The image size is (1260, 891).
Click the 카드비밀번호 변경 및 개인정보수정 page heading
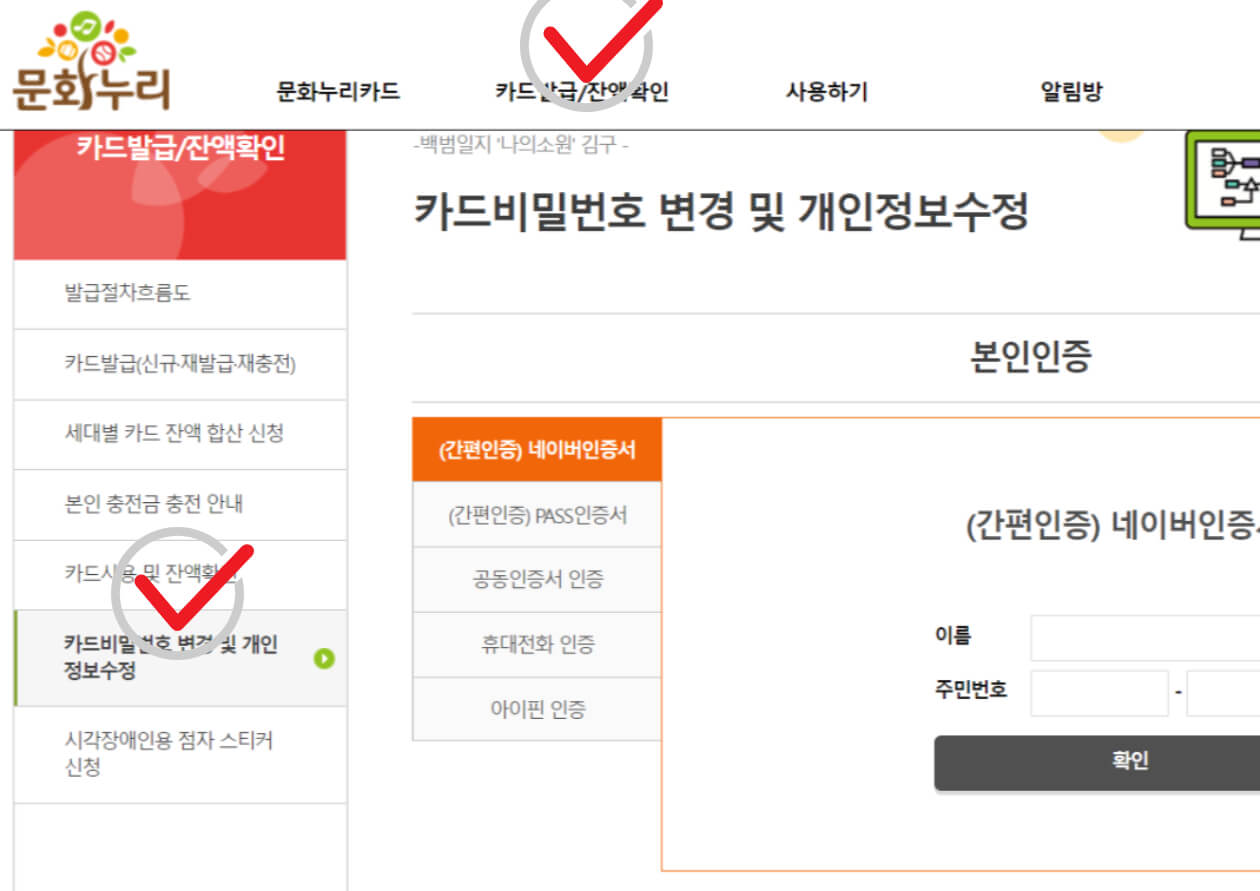(721, 212)
